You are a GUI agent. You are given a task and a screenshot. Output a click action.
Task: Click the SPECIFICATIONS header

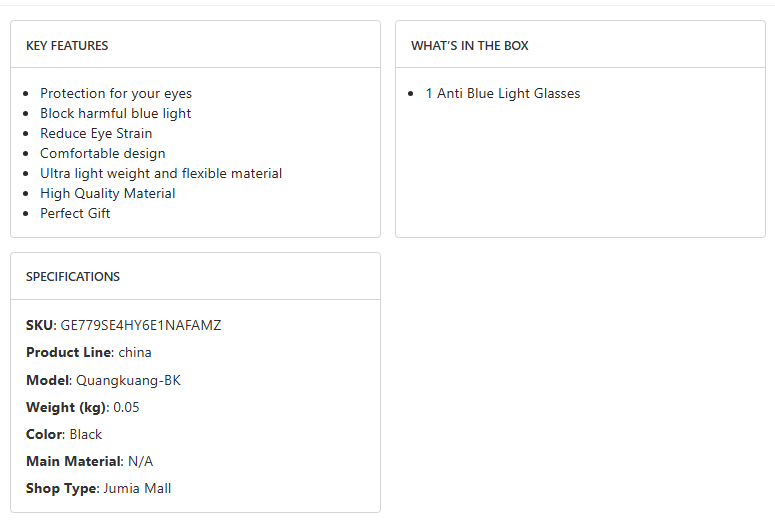(x=73, y=277)
